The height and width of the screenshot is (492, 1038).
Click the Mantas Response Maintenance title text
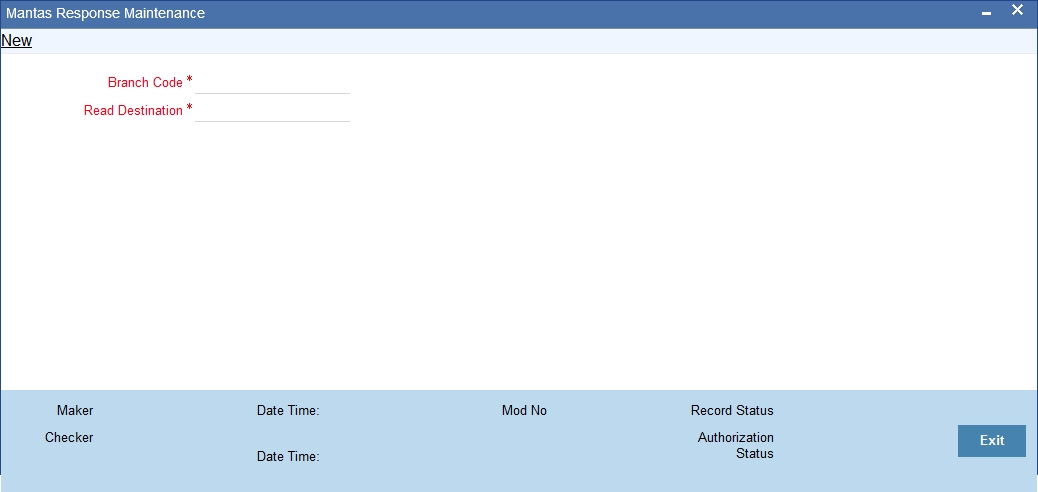[105, 13]
